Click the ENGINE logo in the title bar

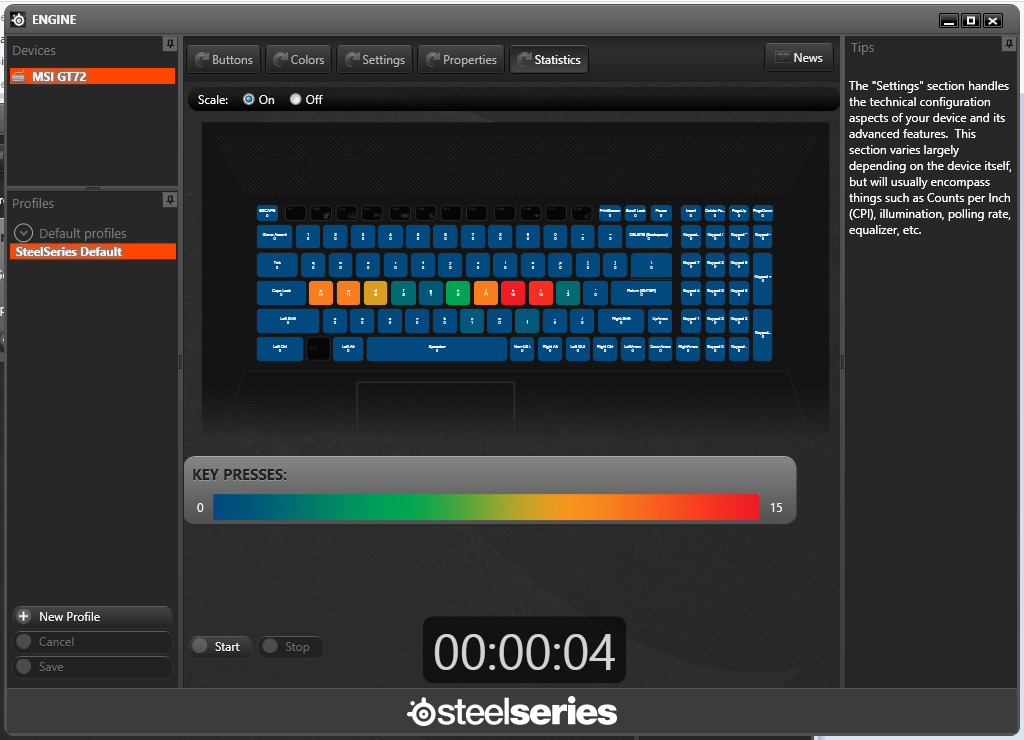pyautogui.click(x=18, y=20)
